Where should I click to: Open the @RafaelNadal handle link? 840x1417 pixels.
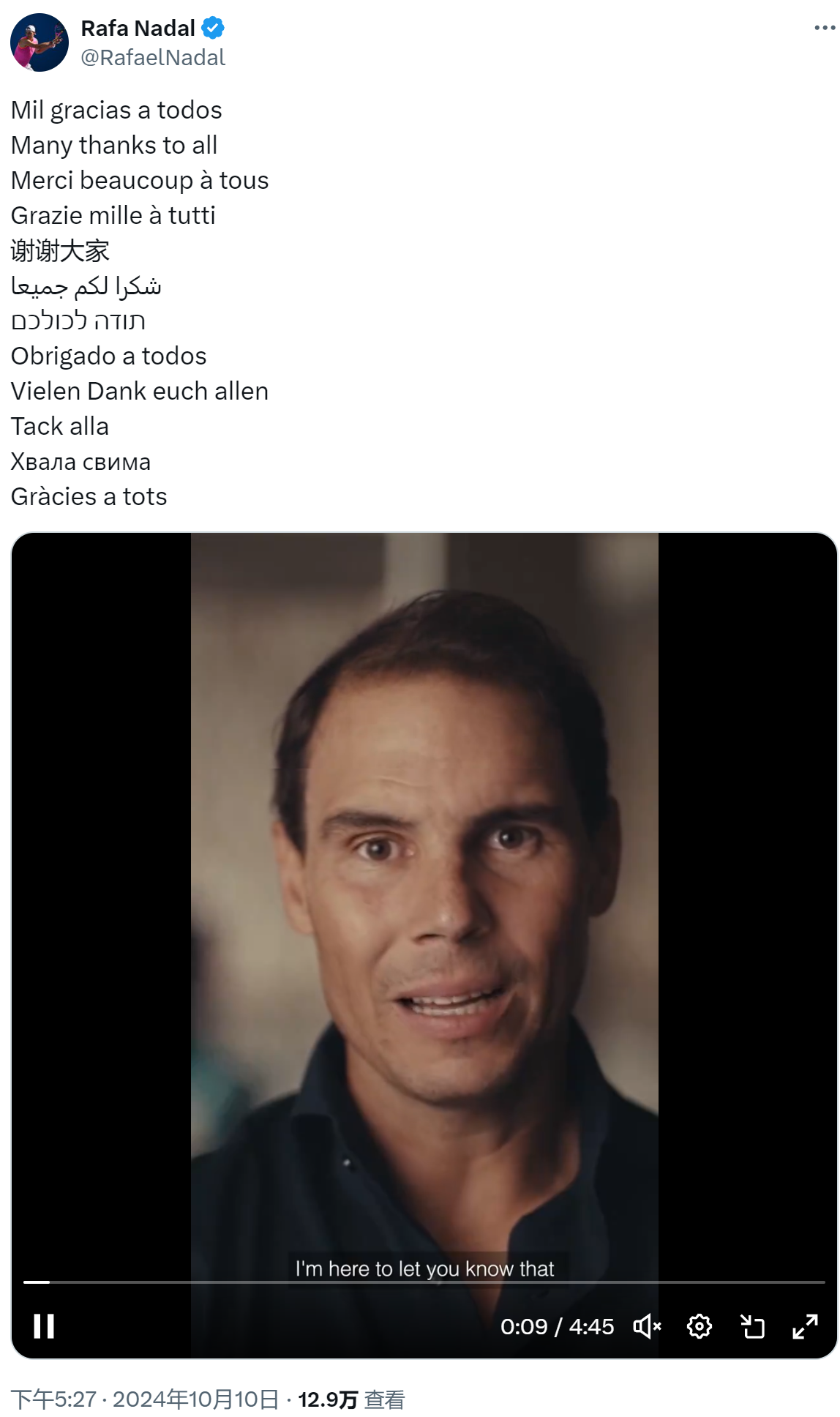tap(153, 57)
